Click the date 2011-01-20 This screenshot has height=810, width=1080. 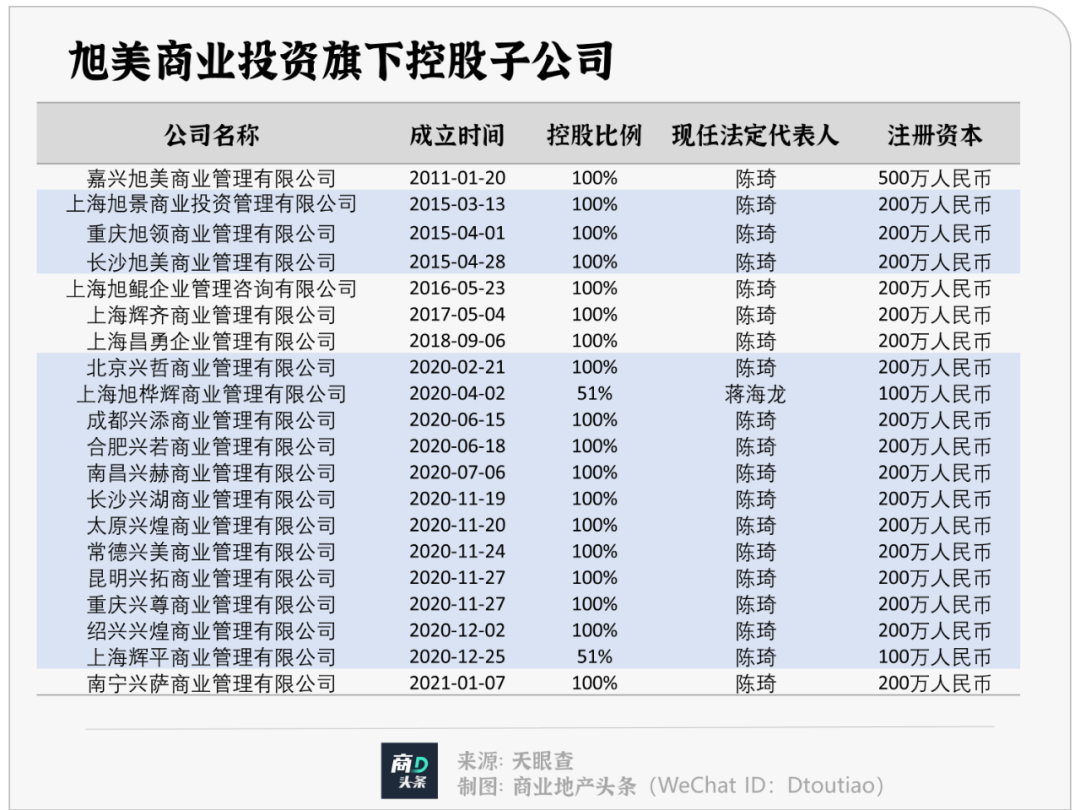point(457,178)
